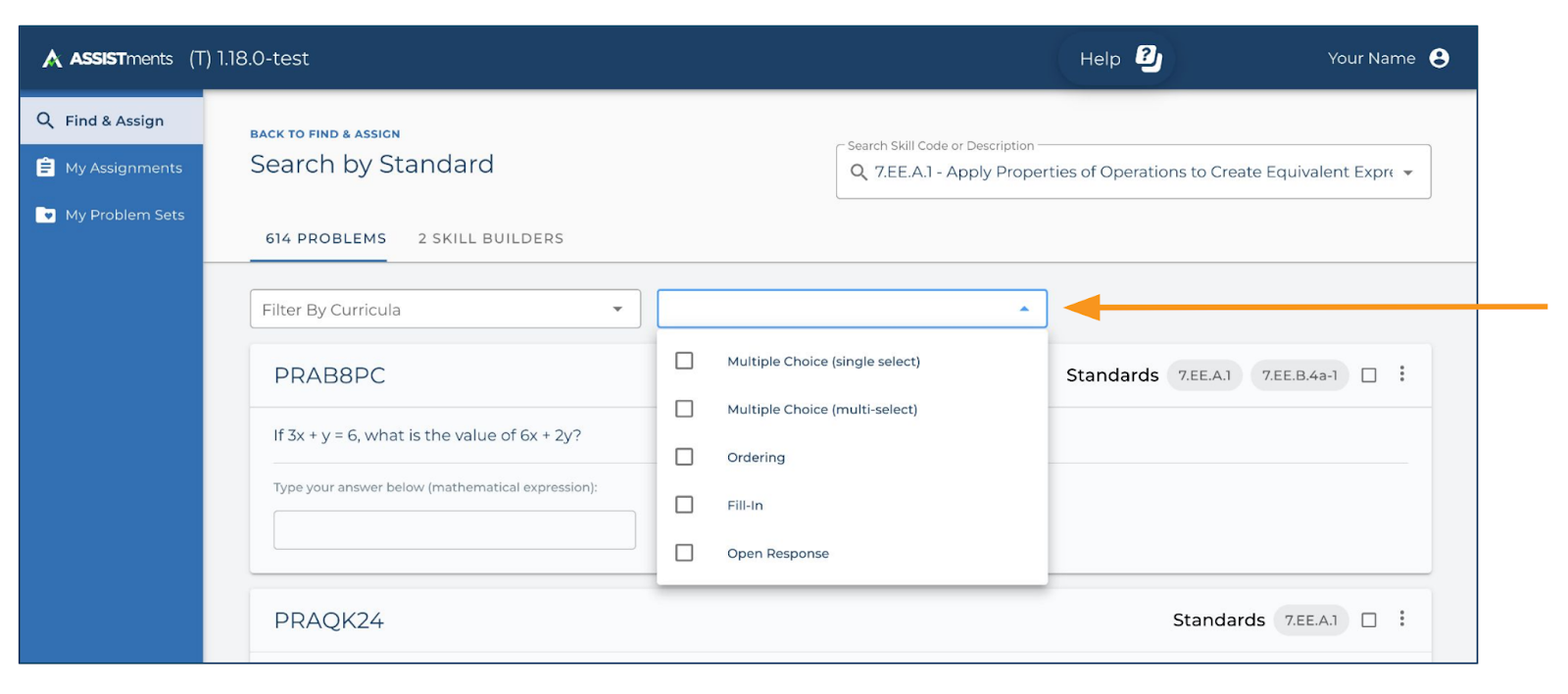Image resolution: width=1568 pixels, height=694 pixels.
Task: Click the Find & Assign magnifier icon
Action: click(x=45, y=121)
